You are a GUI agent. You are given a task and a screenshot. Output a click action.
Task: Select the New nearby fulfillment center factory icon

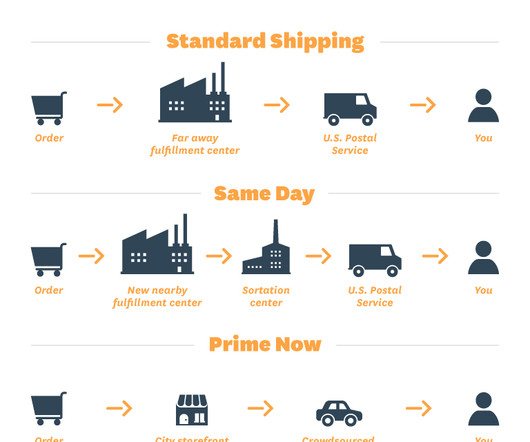point(157,244)
